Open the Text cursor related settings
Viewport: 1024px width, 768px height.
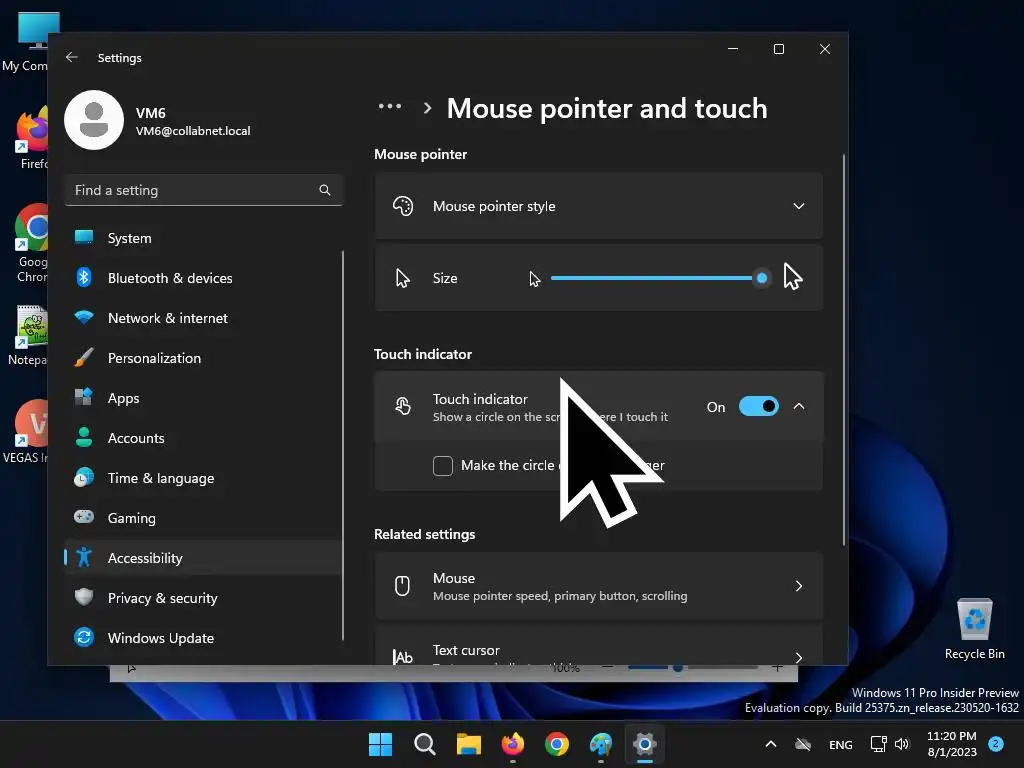click(599, 645)
